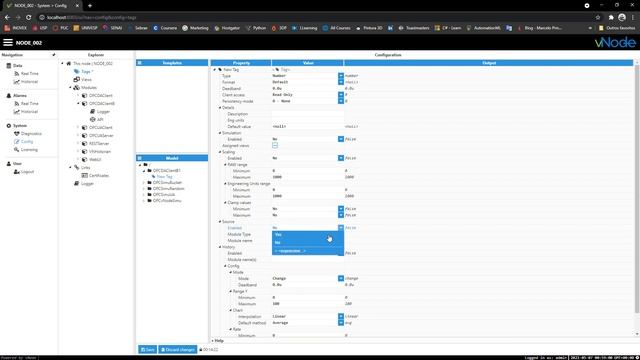The width and height of the screenshot is (640, 360).
Task: Open the history Mode dropdown showing Change
Action: 341,278
